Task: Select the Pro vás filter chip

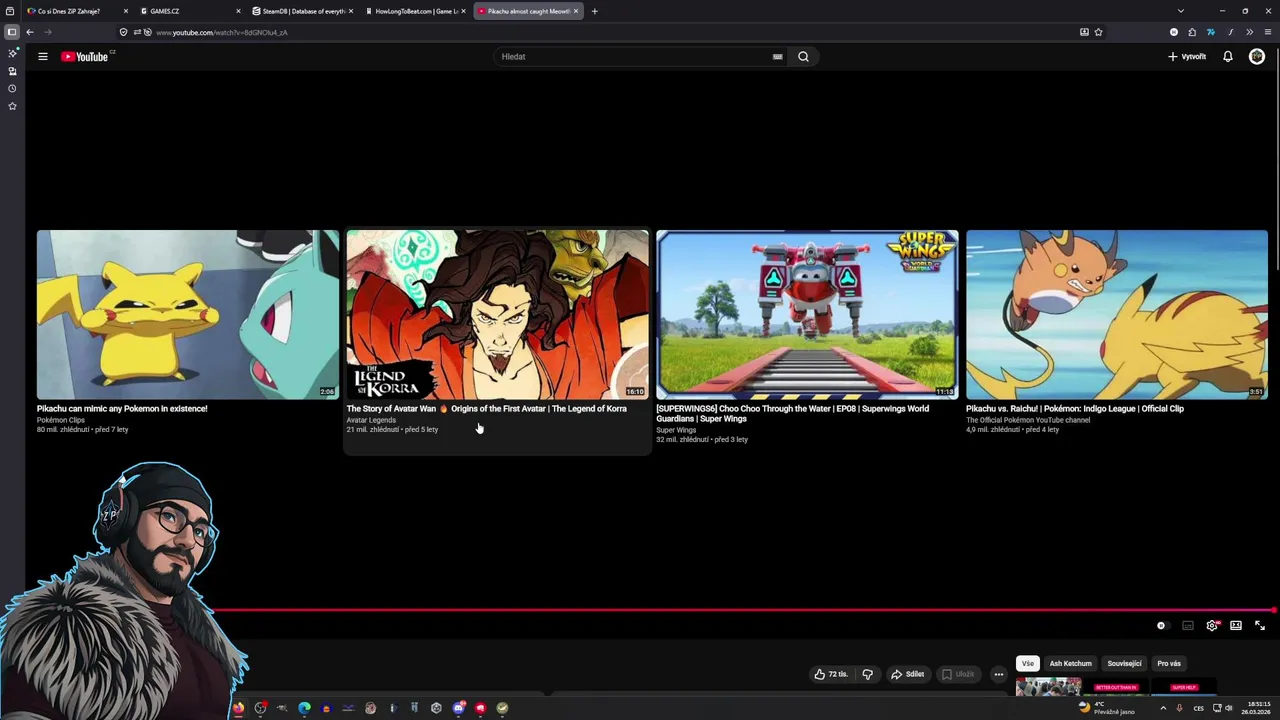Action: tap(1169, 664)
